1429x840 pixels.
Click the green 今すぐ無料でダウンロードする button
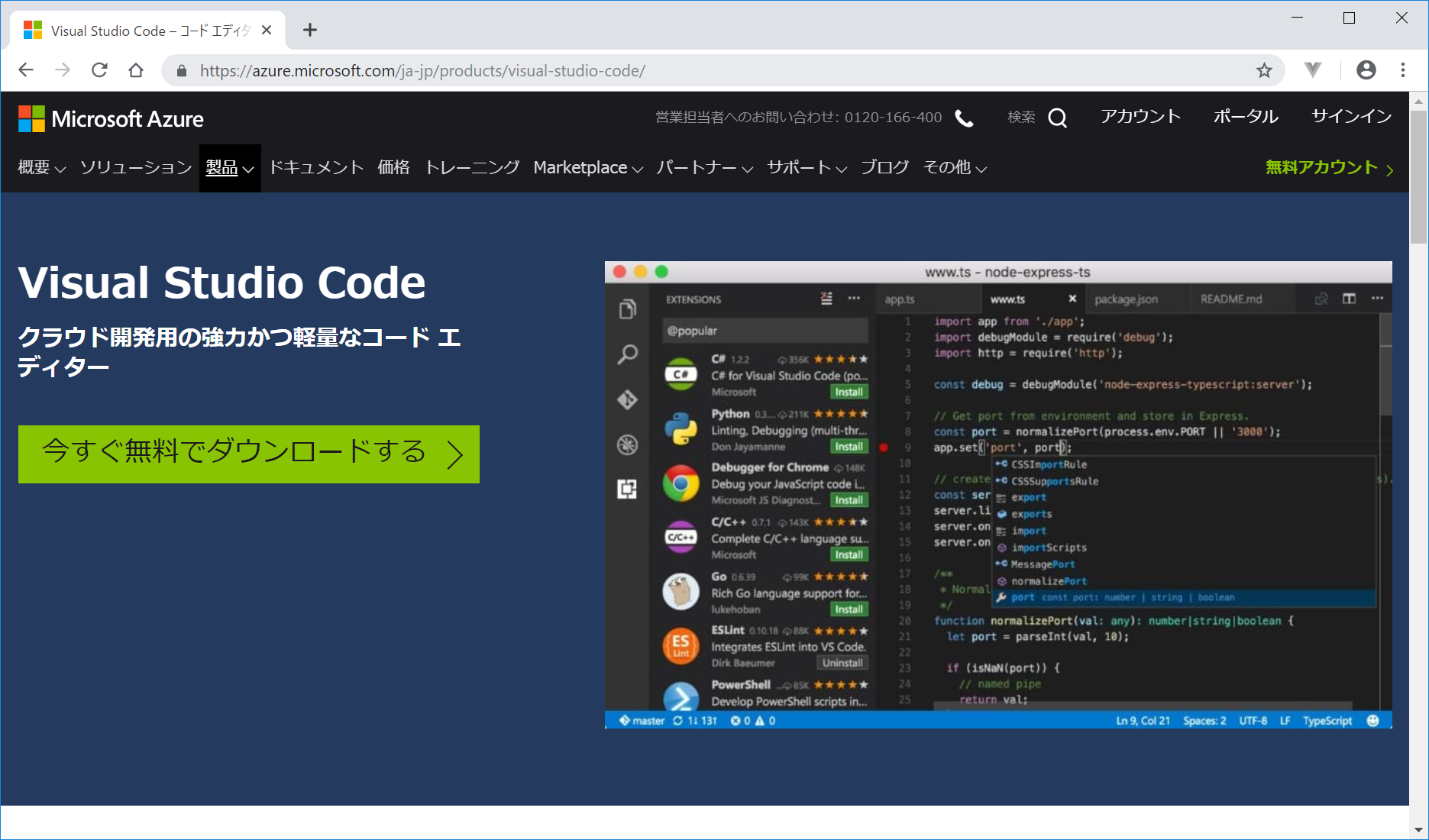tap(249, 454)
